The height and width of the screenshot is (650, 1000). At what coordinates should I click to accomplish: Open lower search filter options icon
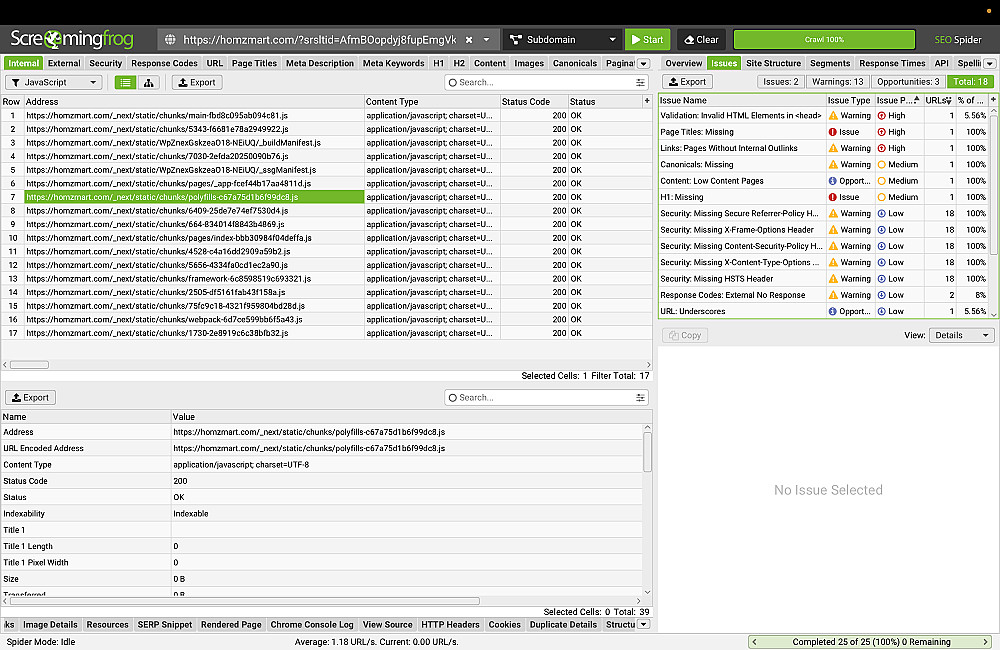[x=640, y=397]
